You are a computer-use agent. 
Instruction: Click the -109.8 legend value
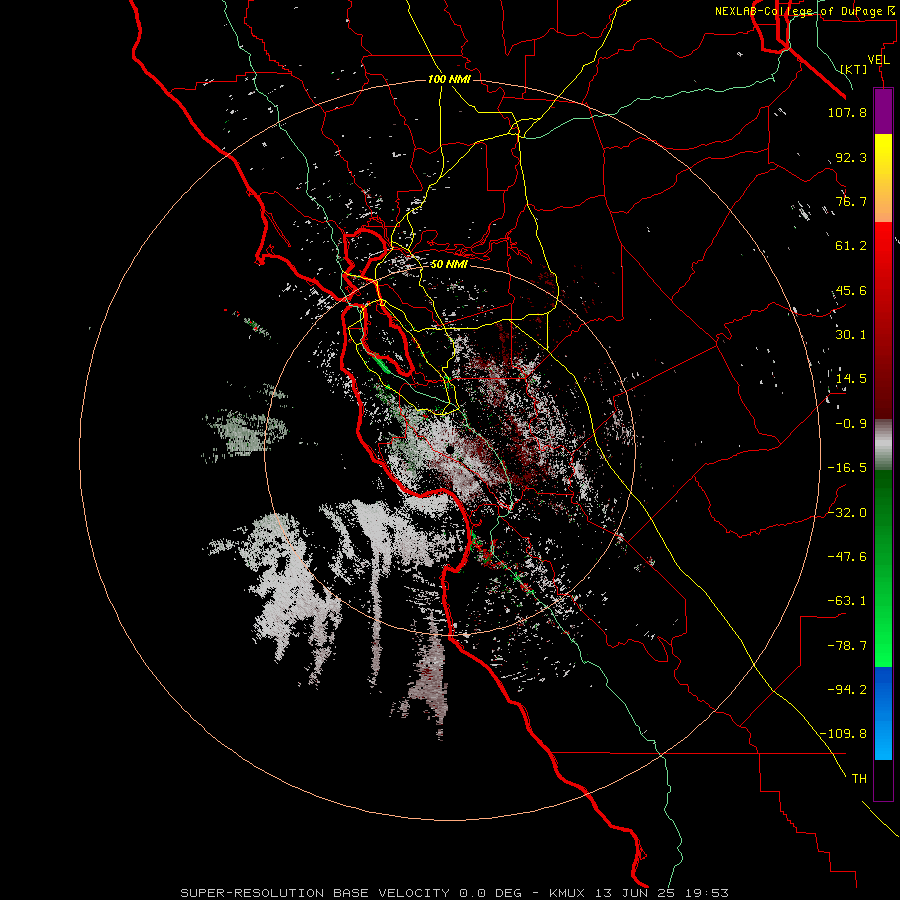[x=843, y=734]
